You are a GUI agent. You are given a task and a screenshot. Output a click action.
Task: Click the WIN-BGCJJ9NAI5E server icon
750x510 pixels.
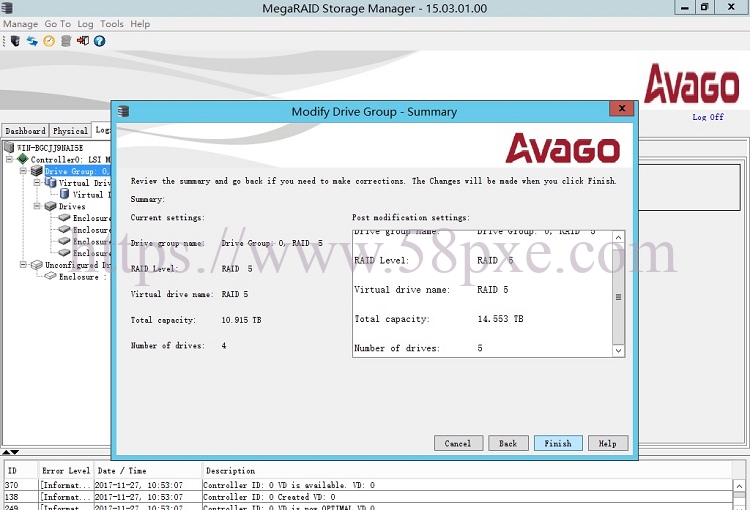pos(9,147)
